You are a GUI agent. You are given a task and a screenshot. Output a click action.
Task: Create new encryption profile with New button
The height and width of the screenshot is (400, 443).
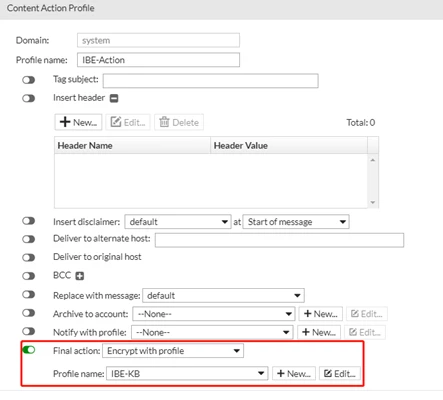click(x=294, y=374)
